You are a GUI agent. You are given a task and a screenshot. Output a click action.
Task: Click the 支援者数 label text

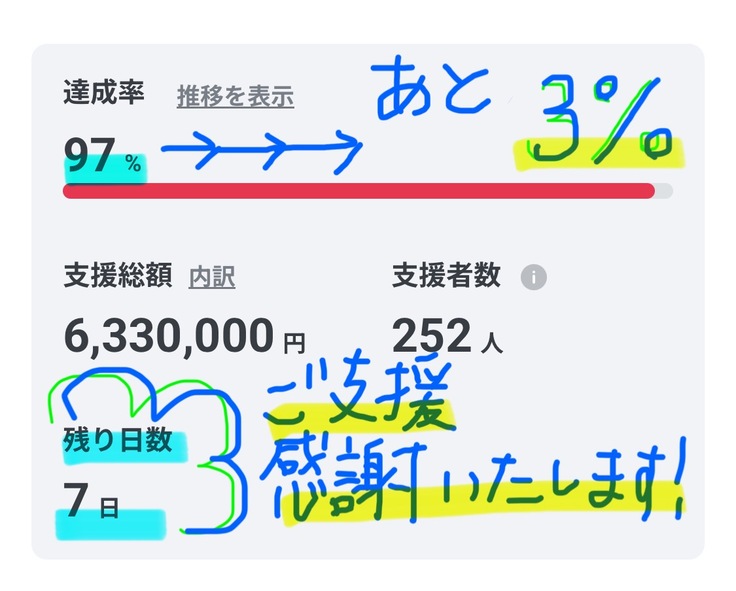point(446,276)
